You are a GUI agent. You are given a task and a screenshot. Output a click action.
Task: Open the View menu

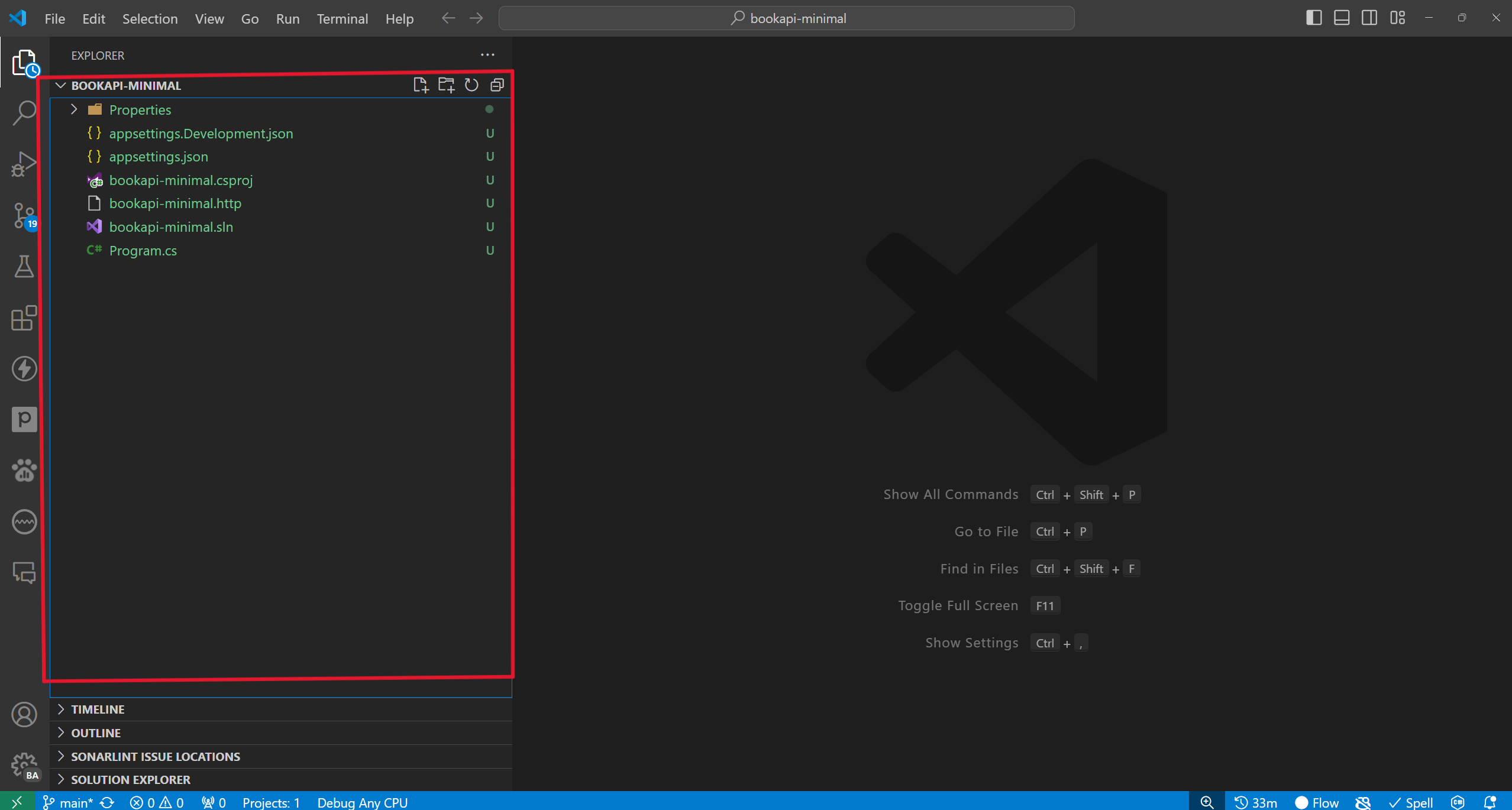click(x=209, y=18)
